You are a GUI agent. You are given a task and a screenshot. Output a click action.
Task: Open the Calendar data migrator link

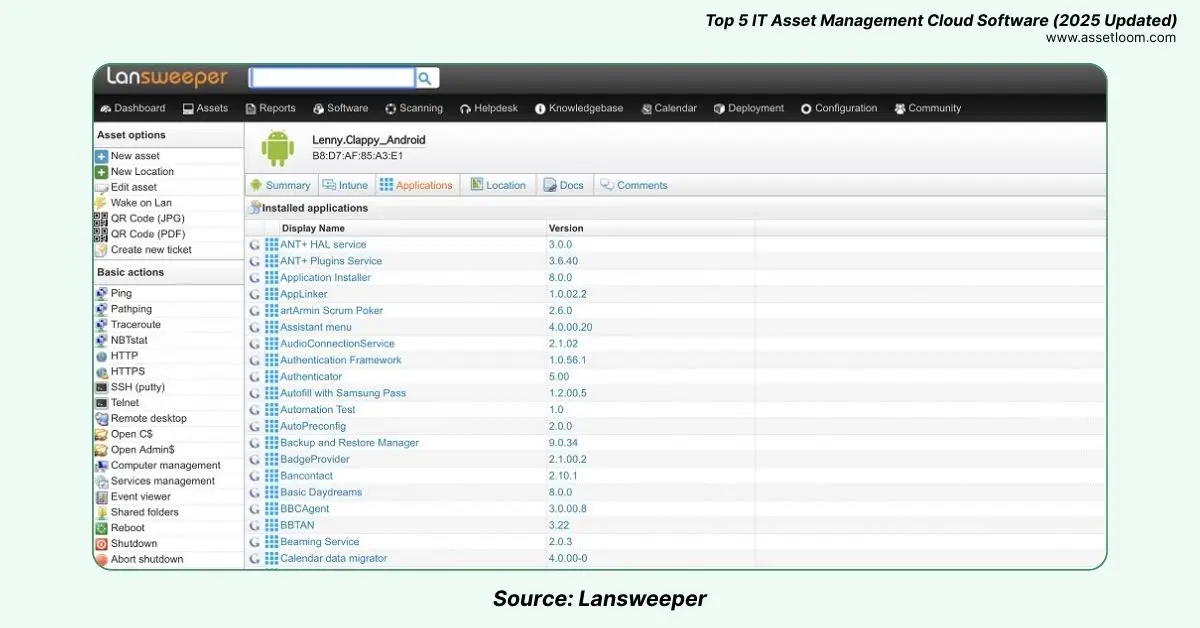coord(333,558)
